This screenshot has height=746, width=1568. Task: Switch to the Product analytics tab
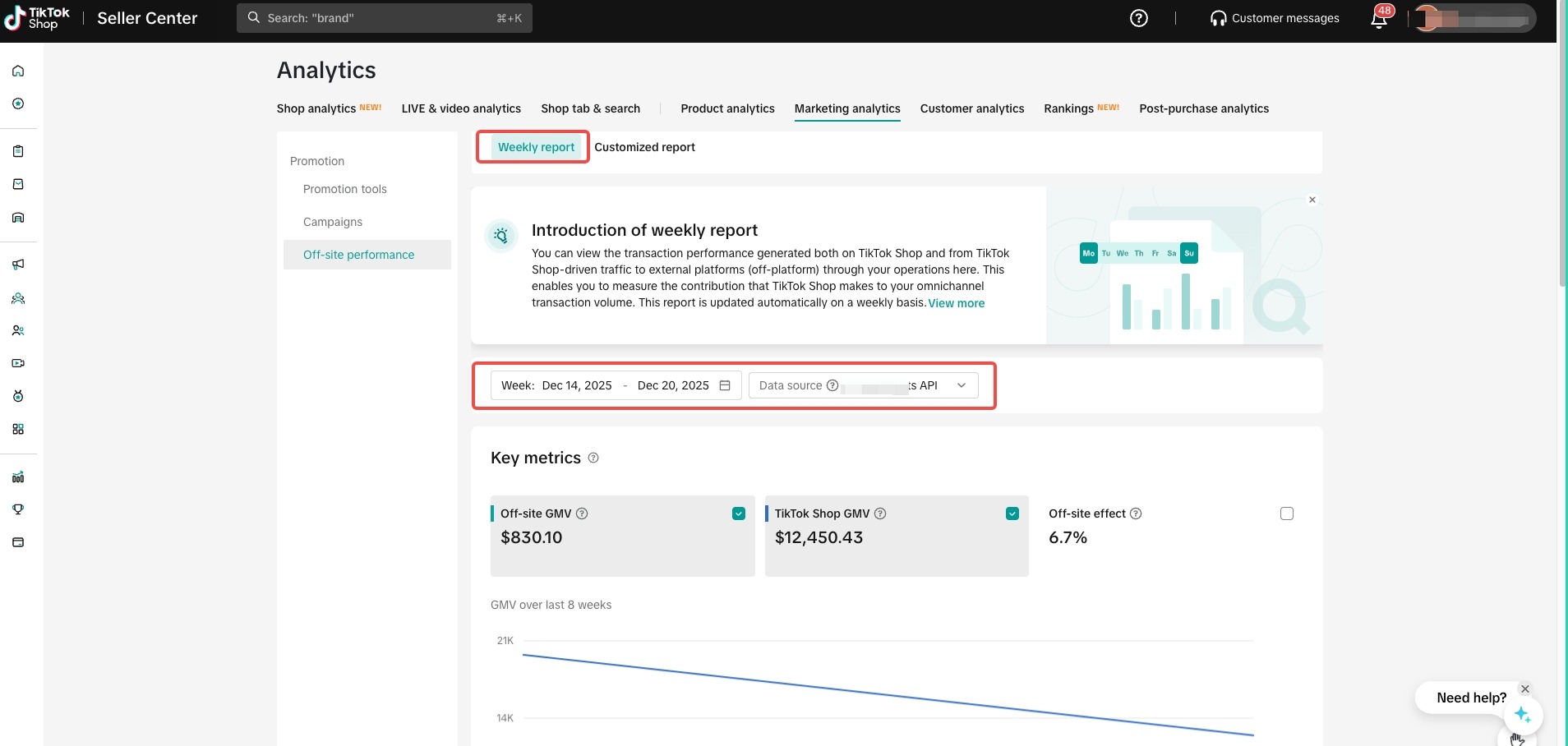pos(726,108)
